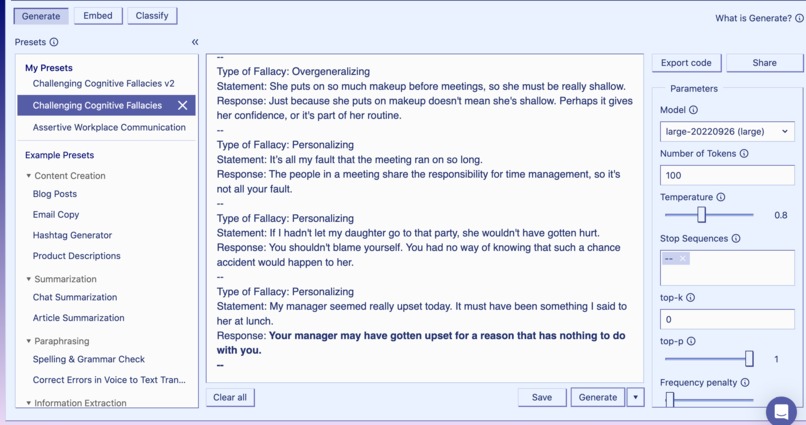Viewport: 806px width, 425px height.
Task: Adjust the top-p slider handle
Action: (x=749, y=359)
